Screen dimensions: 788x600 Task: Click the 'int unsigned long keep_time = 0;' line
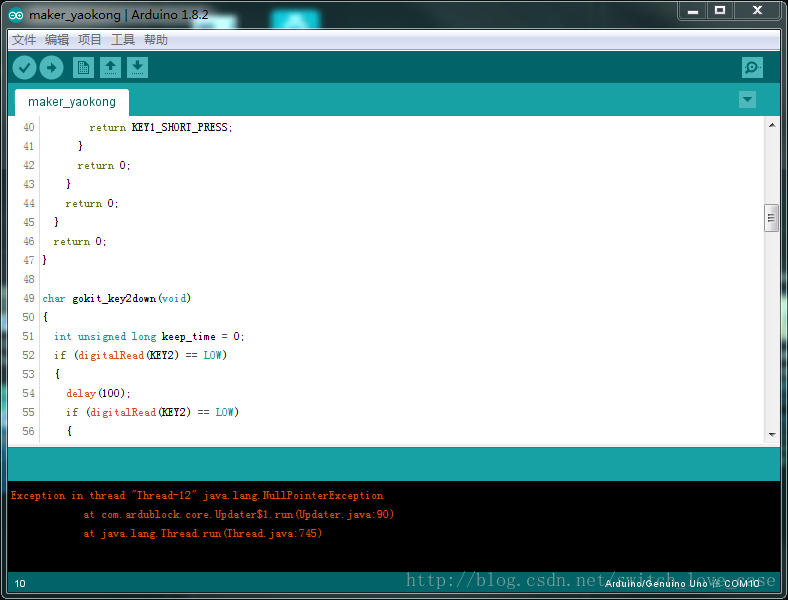[149, 337]
